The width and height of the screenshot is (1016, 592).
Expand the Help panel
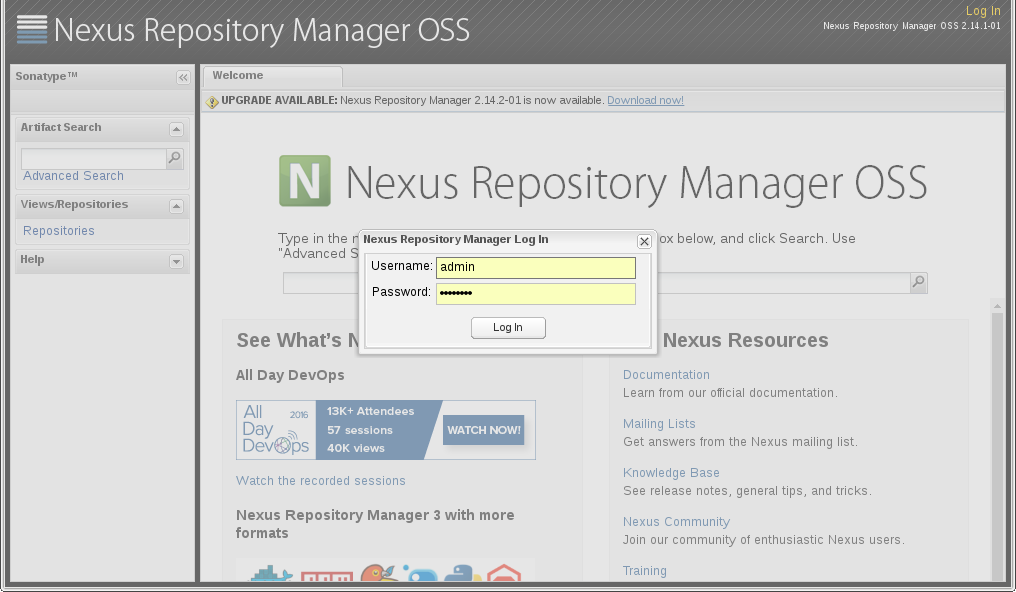point(176,261)
